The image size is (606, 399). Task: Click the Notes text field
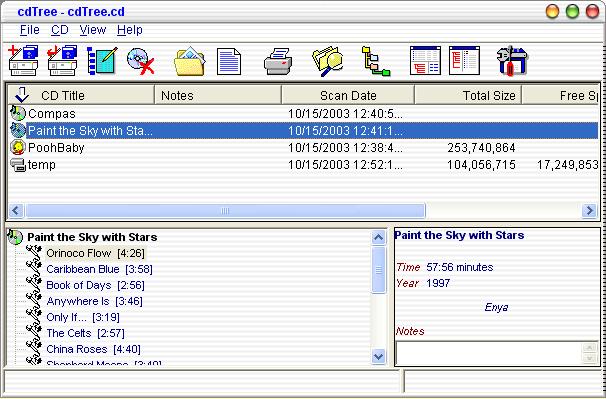489,353
